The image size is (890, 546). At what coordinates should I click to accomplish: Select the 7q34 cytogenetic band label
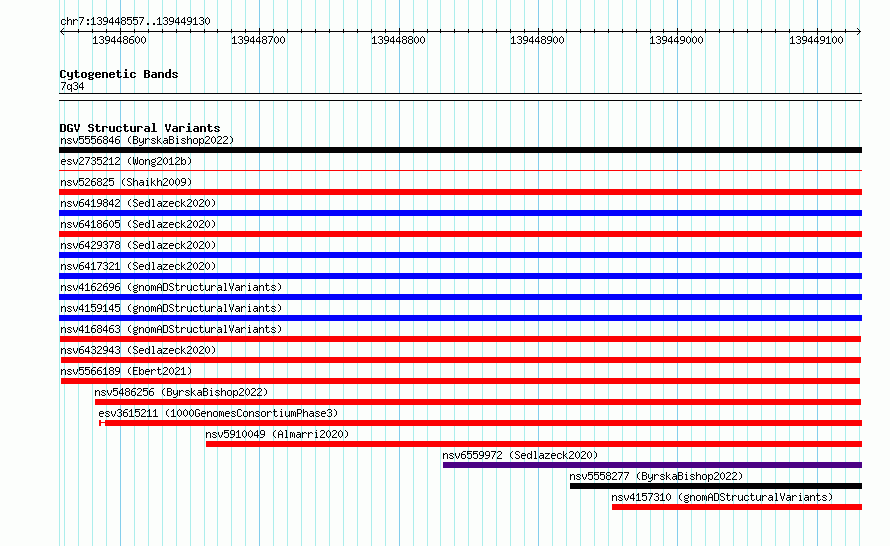(72, 86)
